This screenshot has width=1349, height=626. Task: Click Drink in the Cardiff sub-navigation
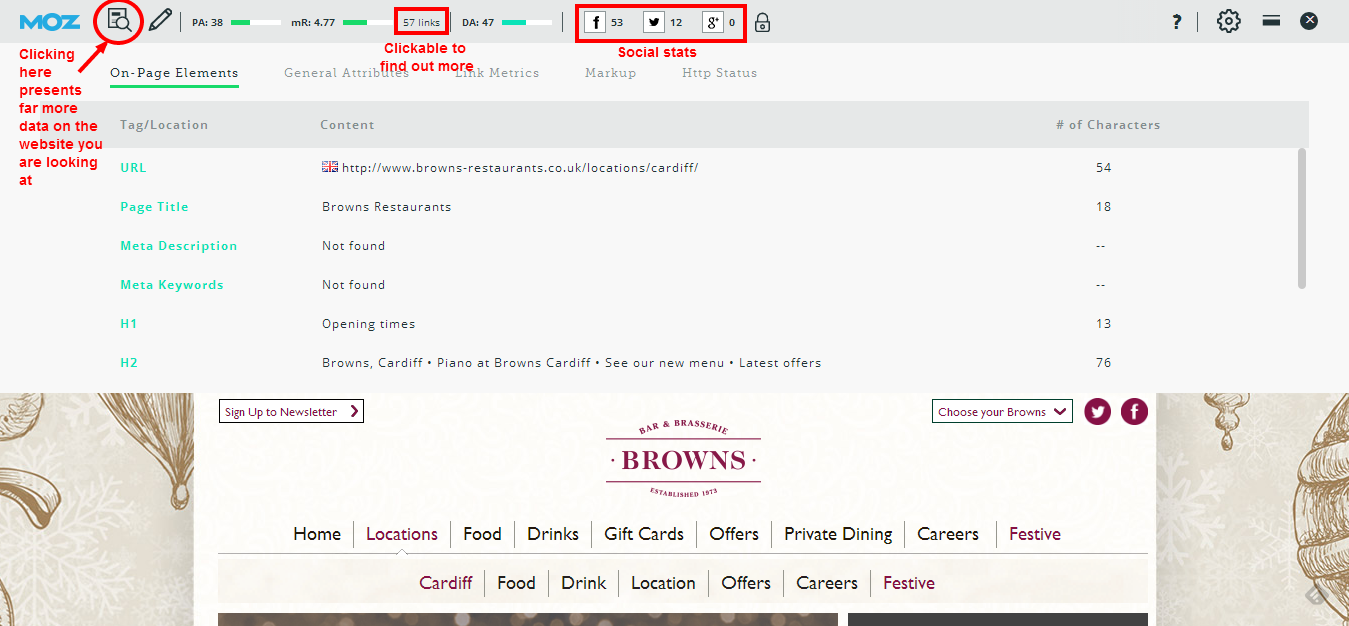click(584, 583)
